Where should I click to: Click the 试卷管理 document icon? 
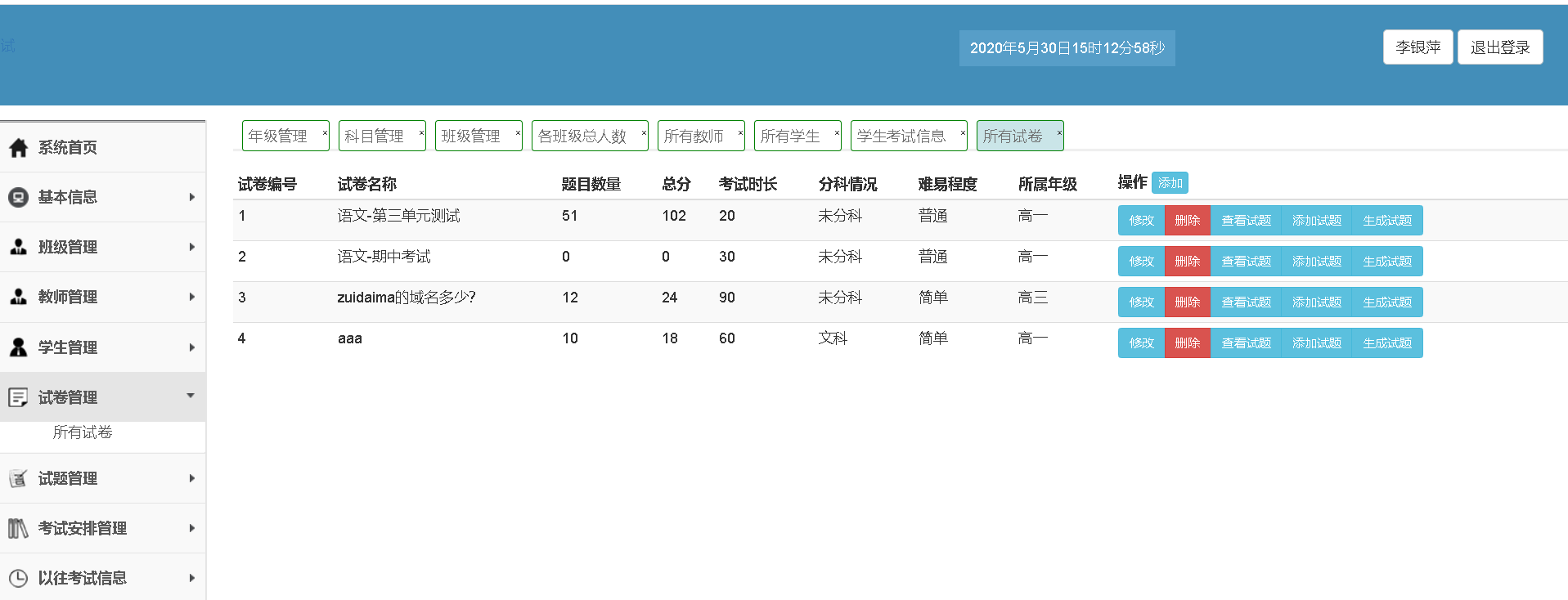coord(18,397)
